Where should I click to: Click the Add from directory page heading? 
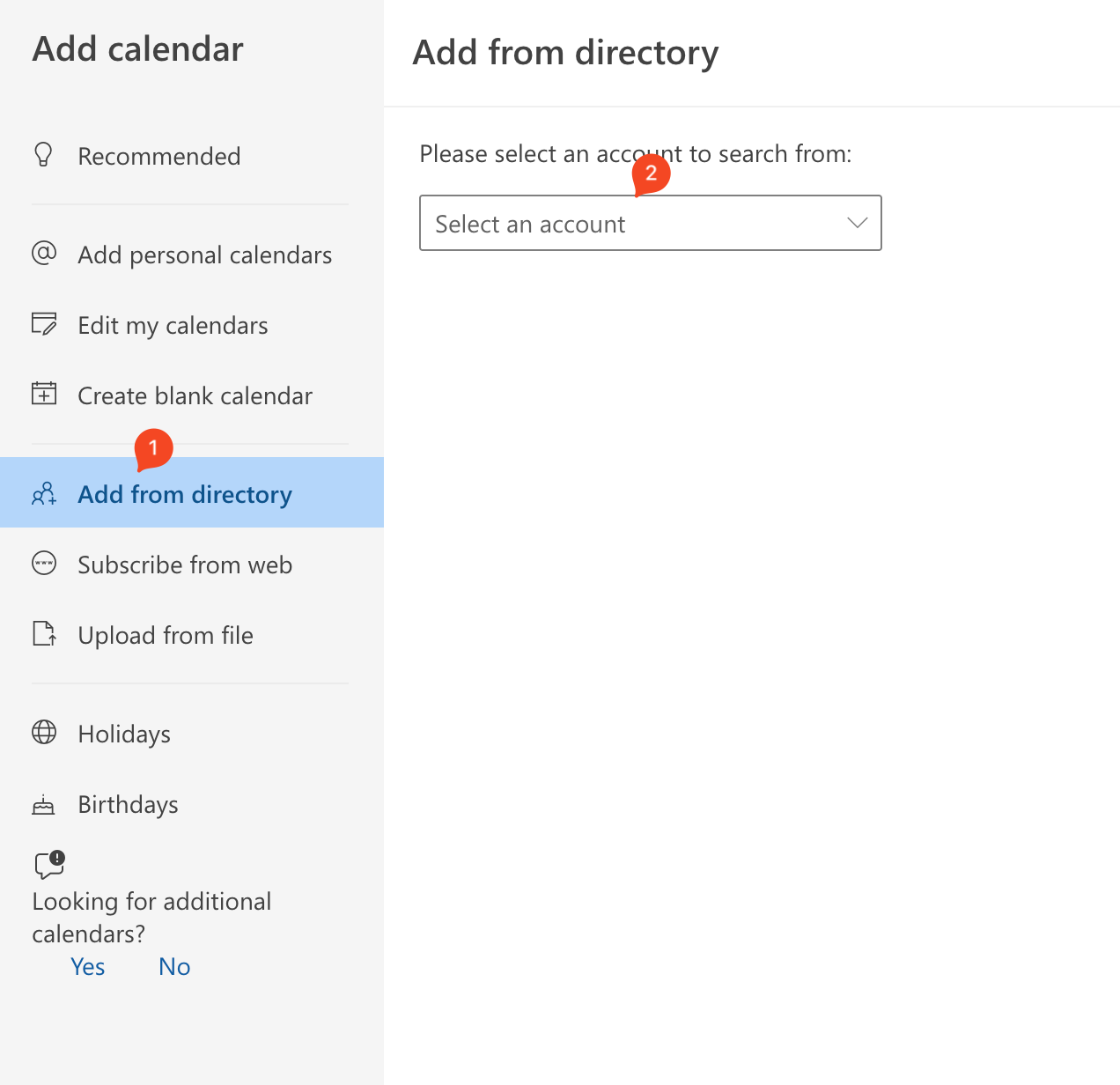(566, 53)
